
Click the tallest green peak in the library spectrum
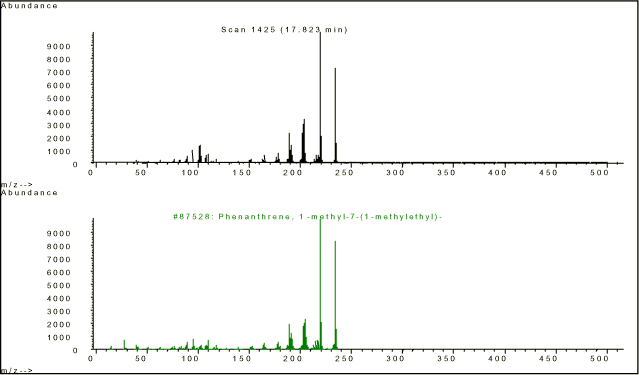[320, 284]
